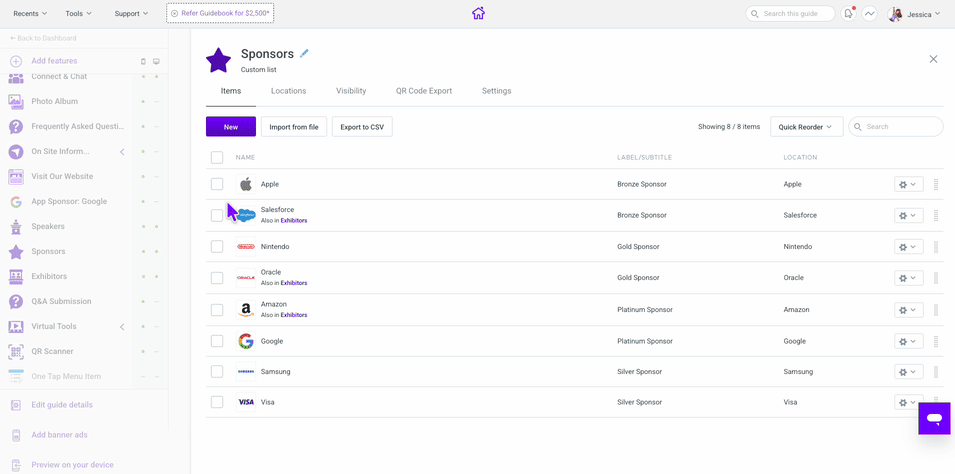Open Preview on your device
This screenshot has height=474, width=955.
coord(72,465)
